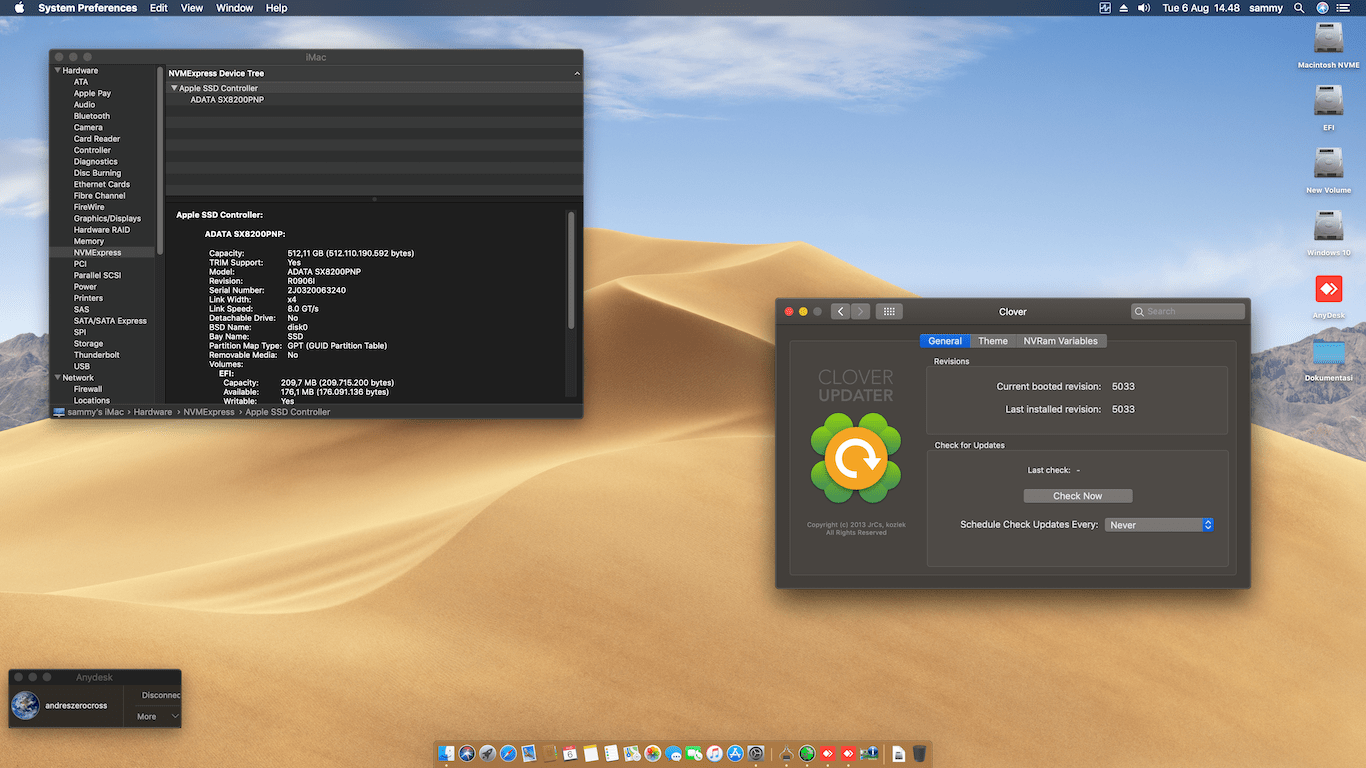Click the andreszerocross globe avatar in Anydesk
The height and width of the screenshot is (768, 1366).
25,706
